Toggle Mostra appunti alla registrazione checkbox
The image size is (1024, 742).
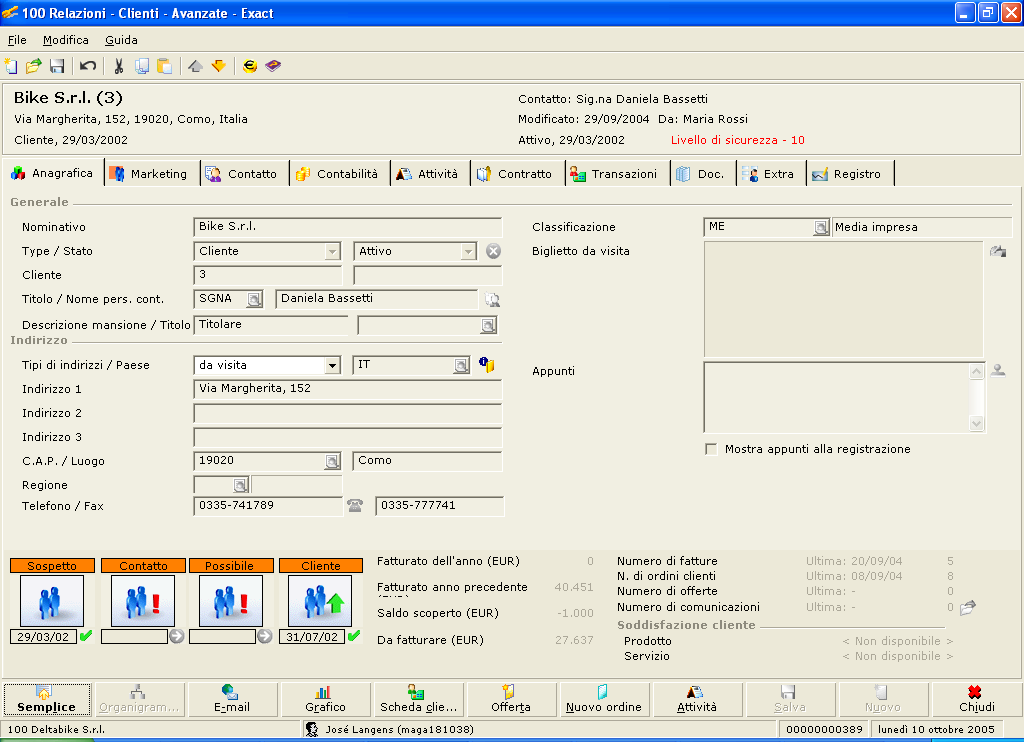point(711,449)
